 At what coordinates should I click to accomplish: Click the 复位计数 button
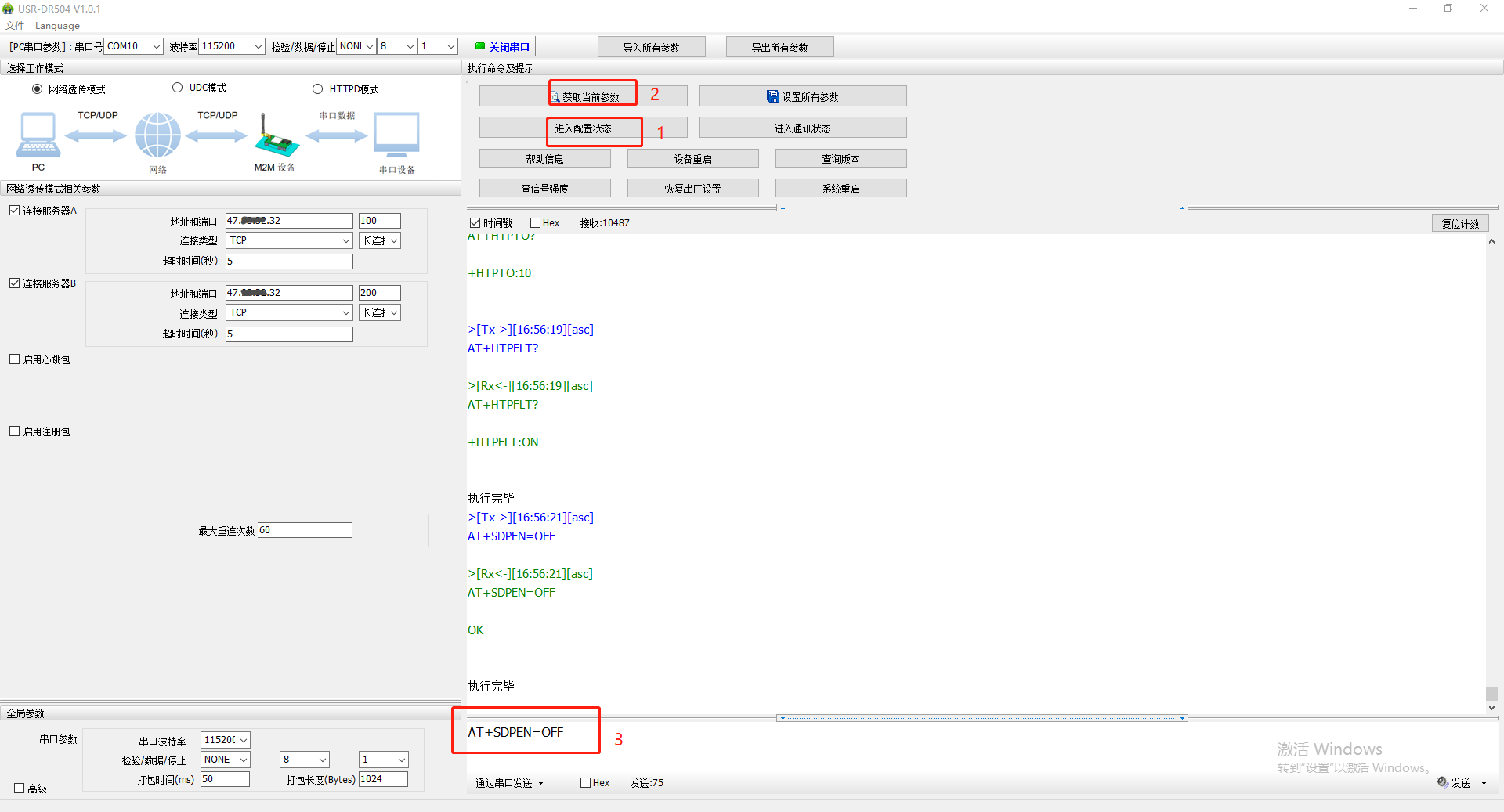(x=1460, y=223)
